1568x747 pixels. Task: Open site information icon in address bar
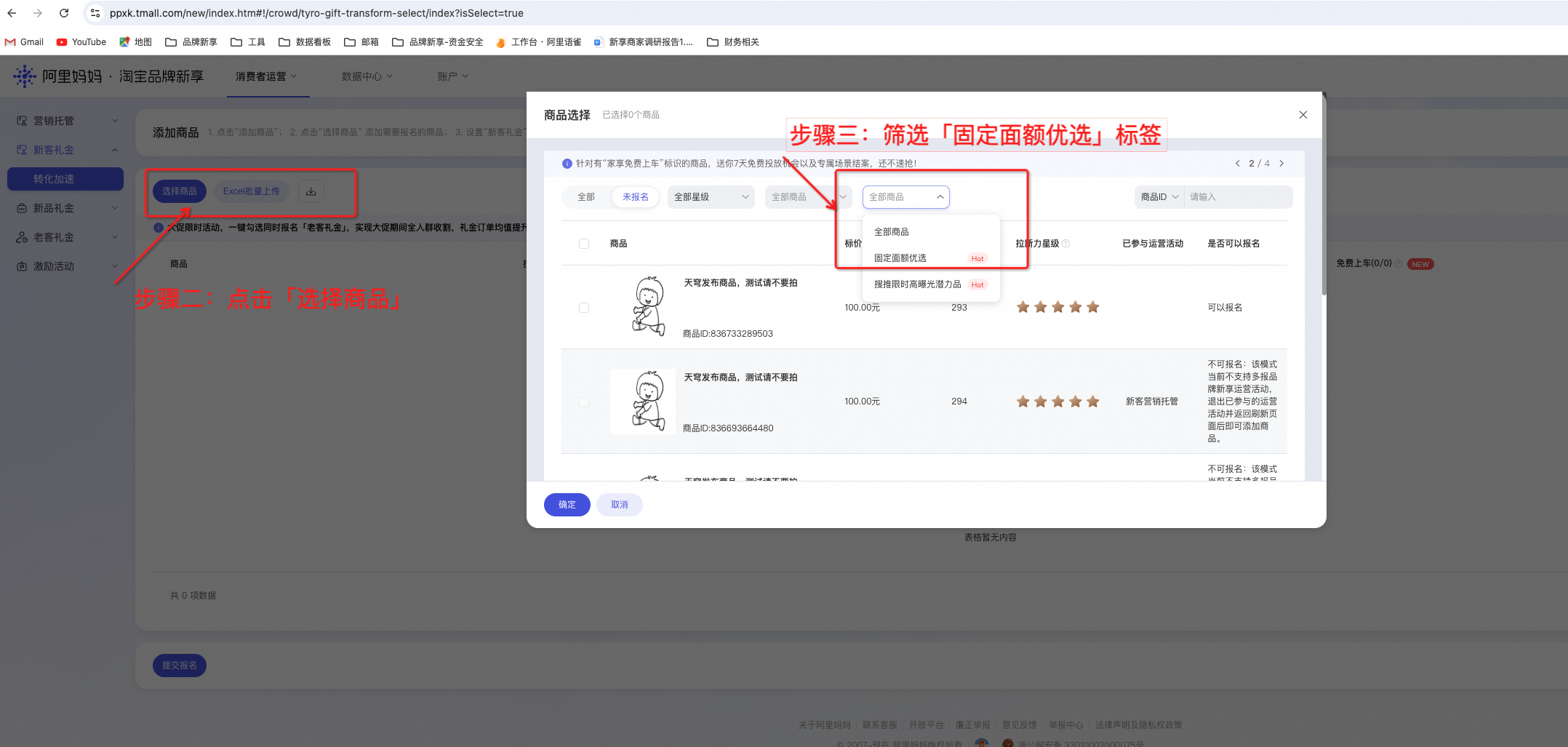[x=95, y=13]
